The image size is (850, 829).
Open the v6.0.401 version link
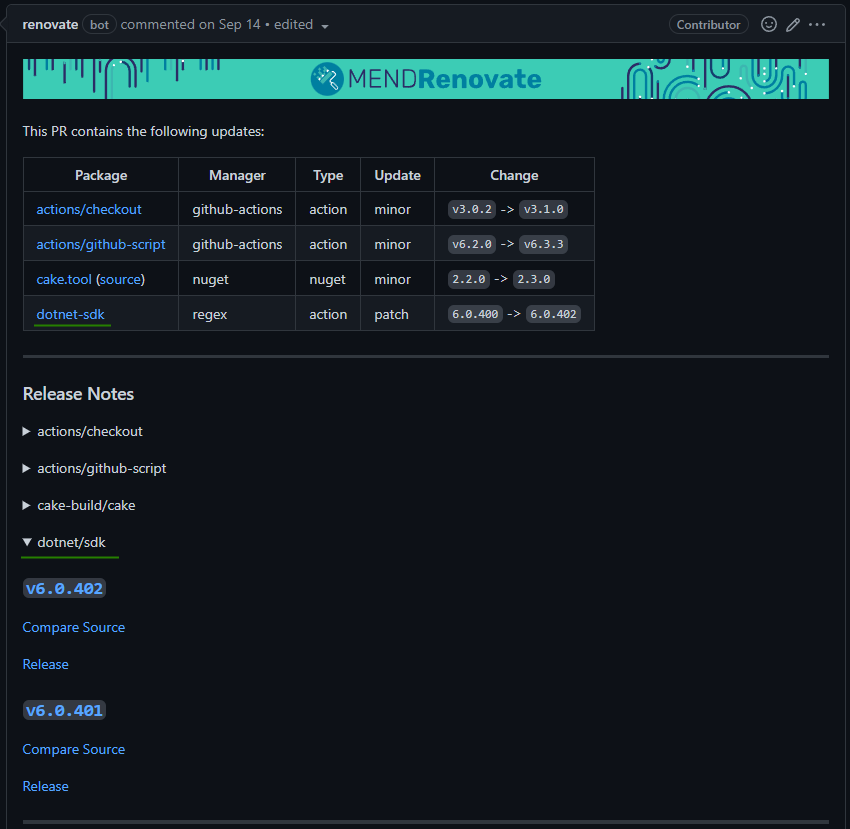coord(65,710)
